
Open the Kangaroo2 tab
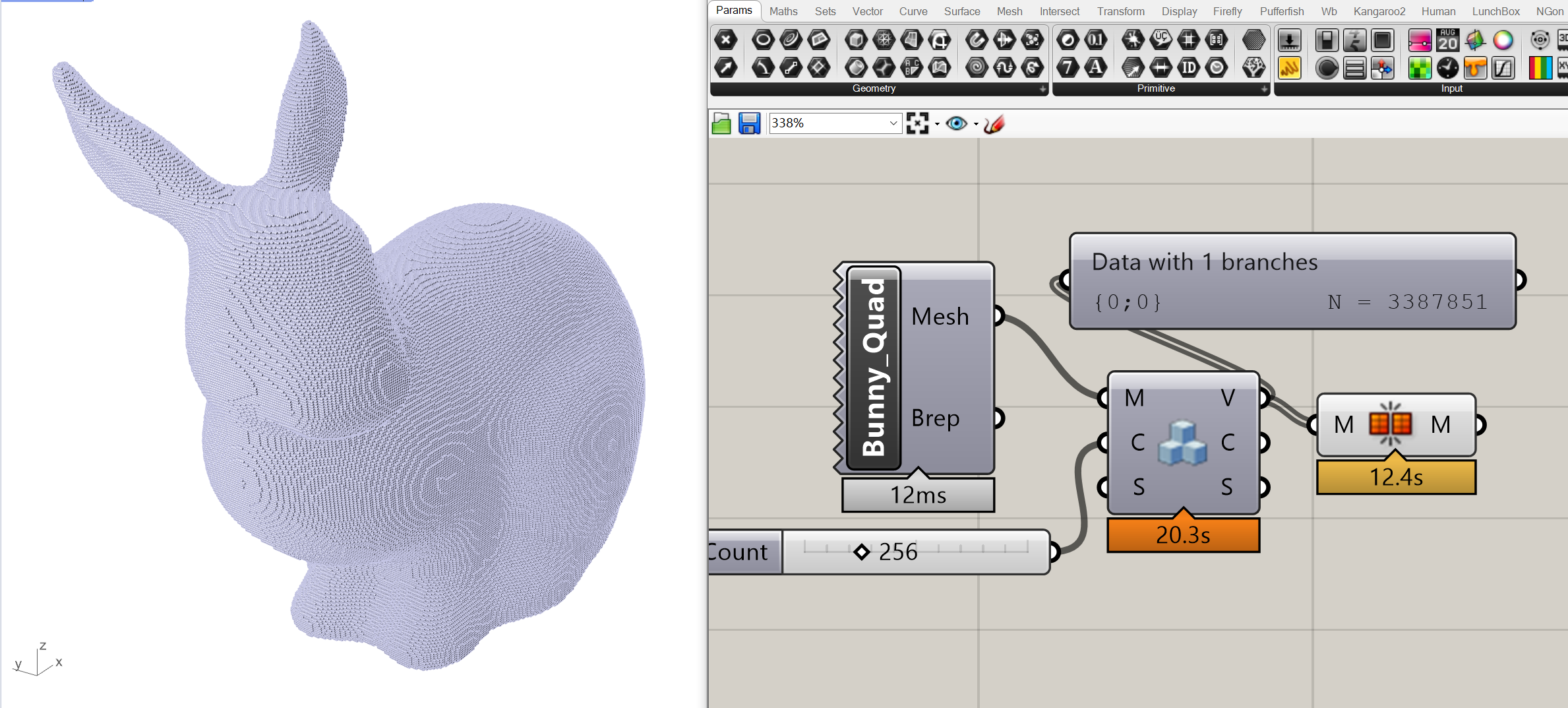coord(1379,11)
